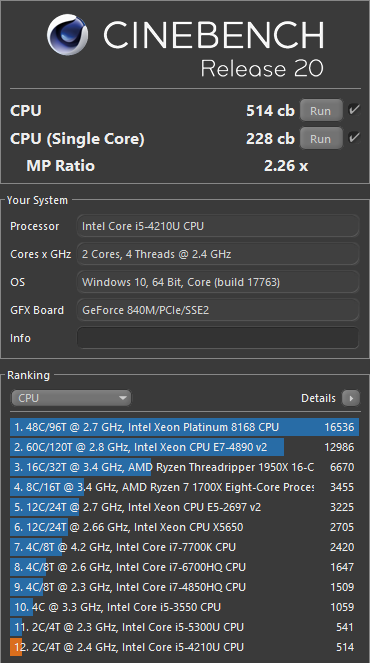This screenshot has height=663, width=370.
Task: Click the 514 cb CPU score
Action: pyautogui.click(x=270, y=111)
